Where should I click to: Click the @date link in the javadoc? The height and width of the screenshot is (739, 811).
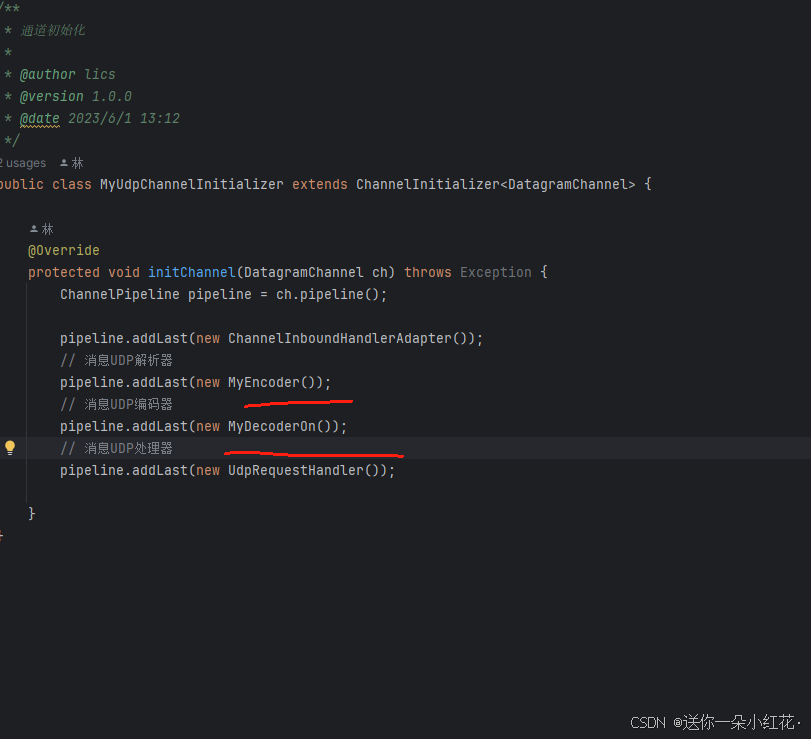tap(39, 118)
